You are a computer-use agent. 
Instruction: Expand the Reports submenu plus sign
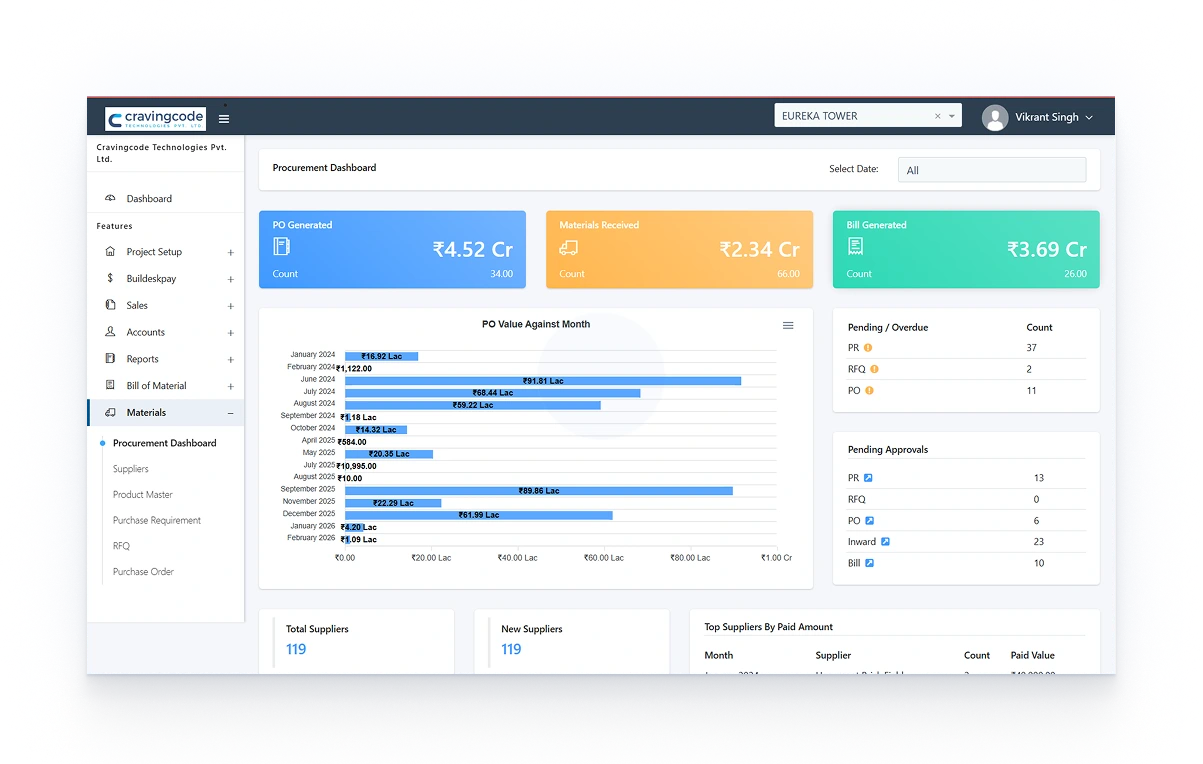click(231, 360)
